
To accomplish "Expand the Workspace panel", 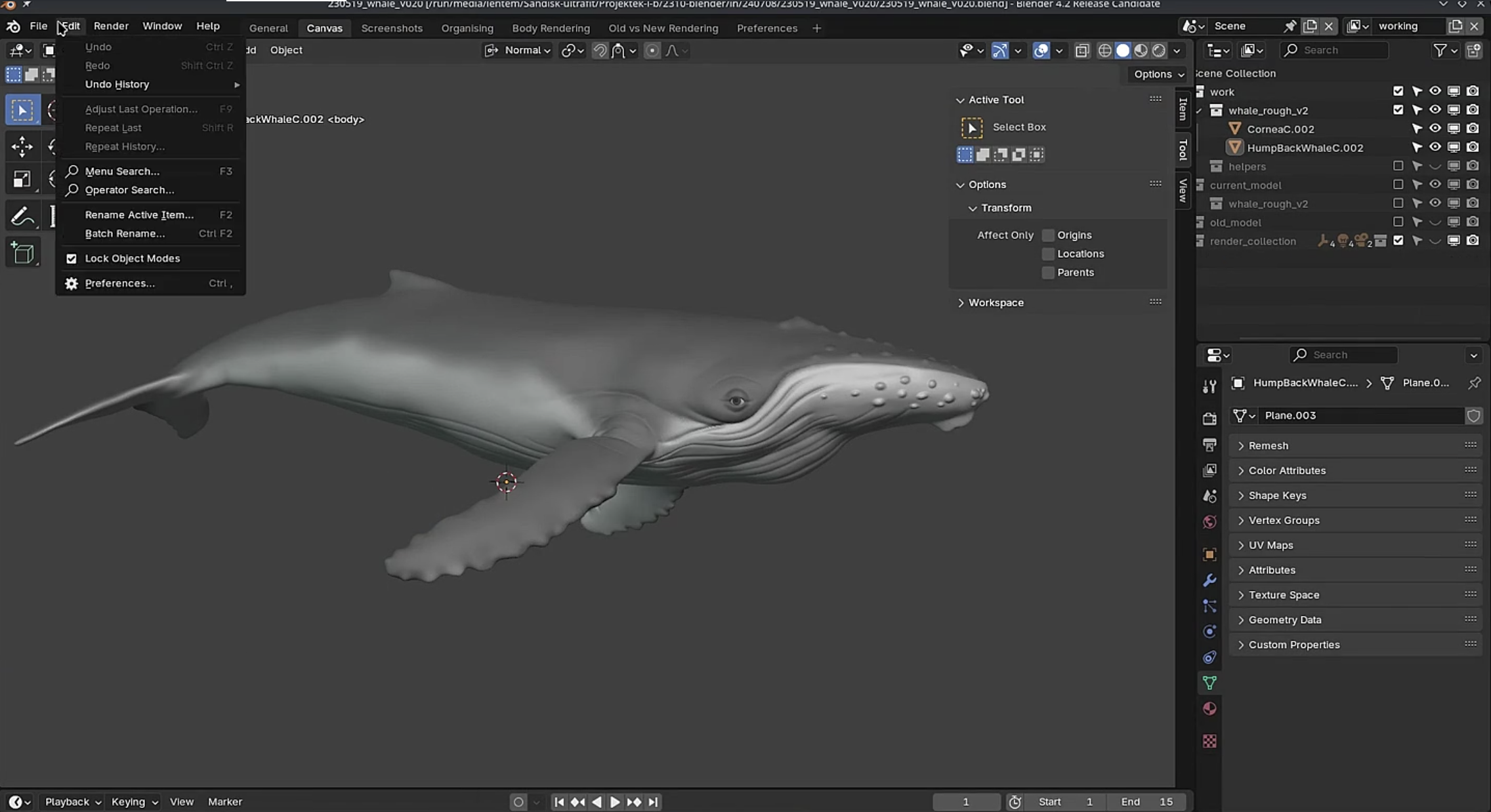I will (x=1058, y=302).
